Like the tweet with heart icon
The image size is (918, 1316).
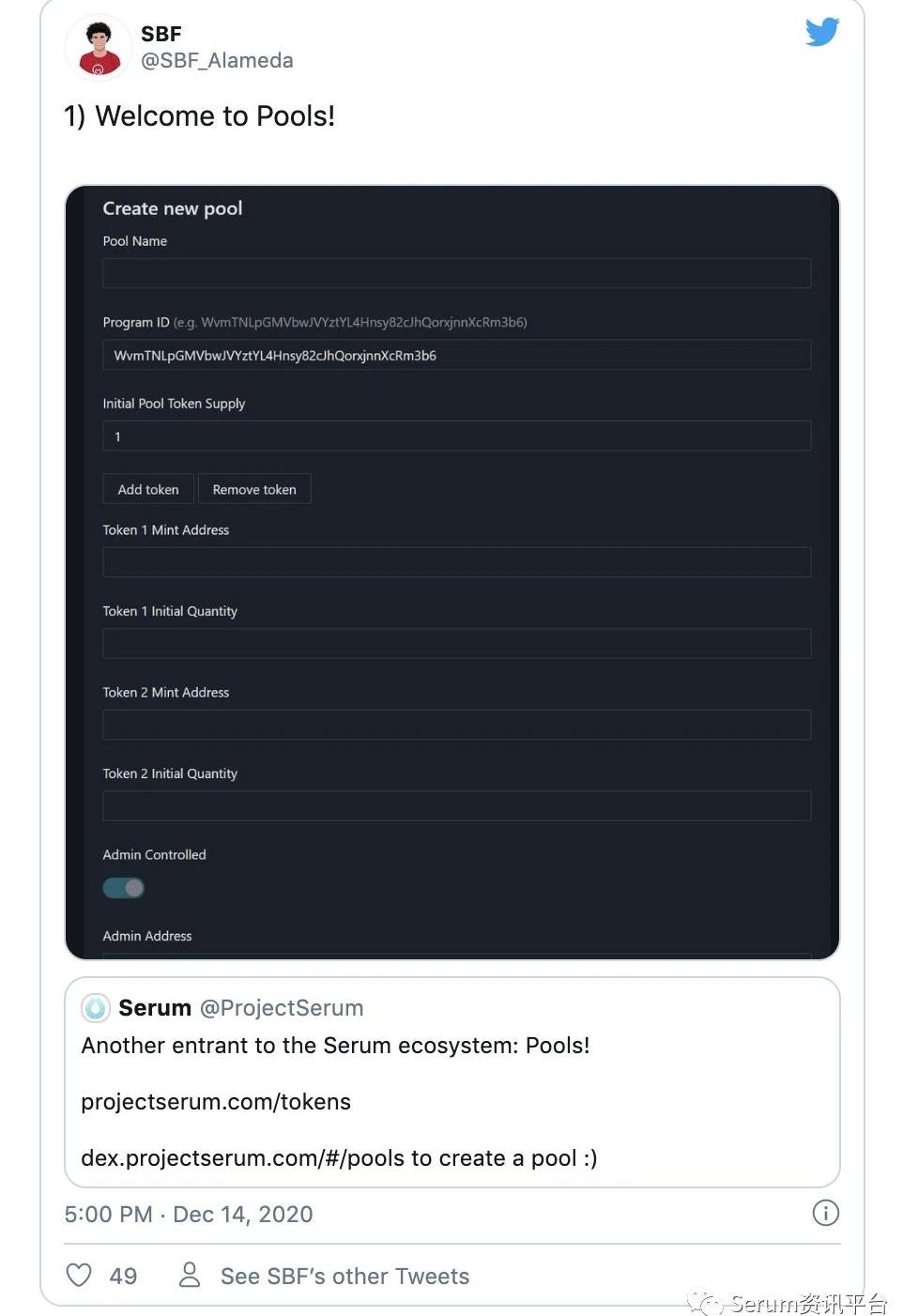(80, 1275)
